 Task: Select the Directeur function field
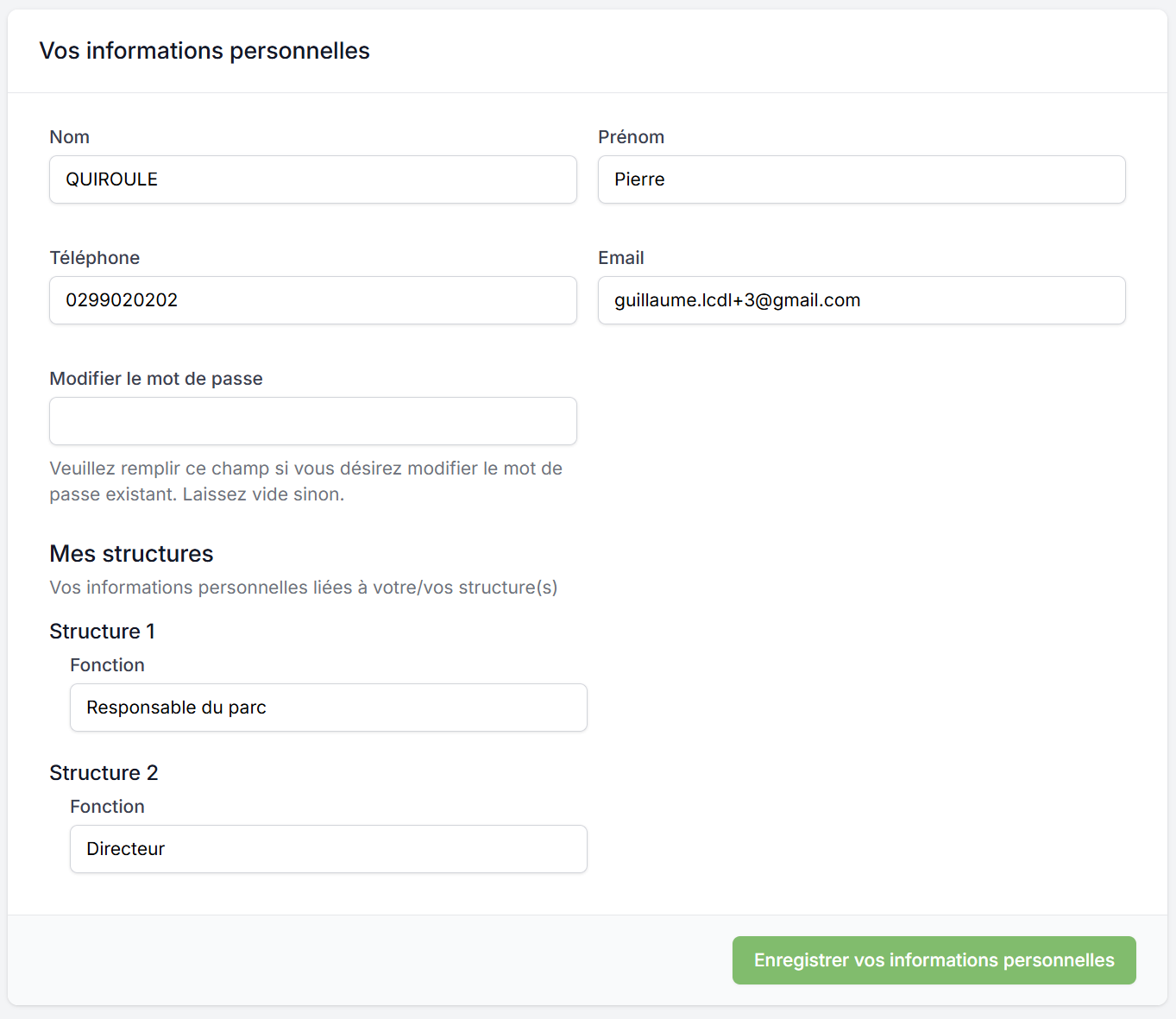coord(328,849)
